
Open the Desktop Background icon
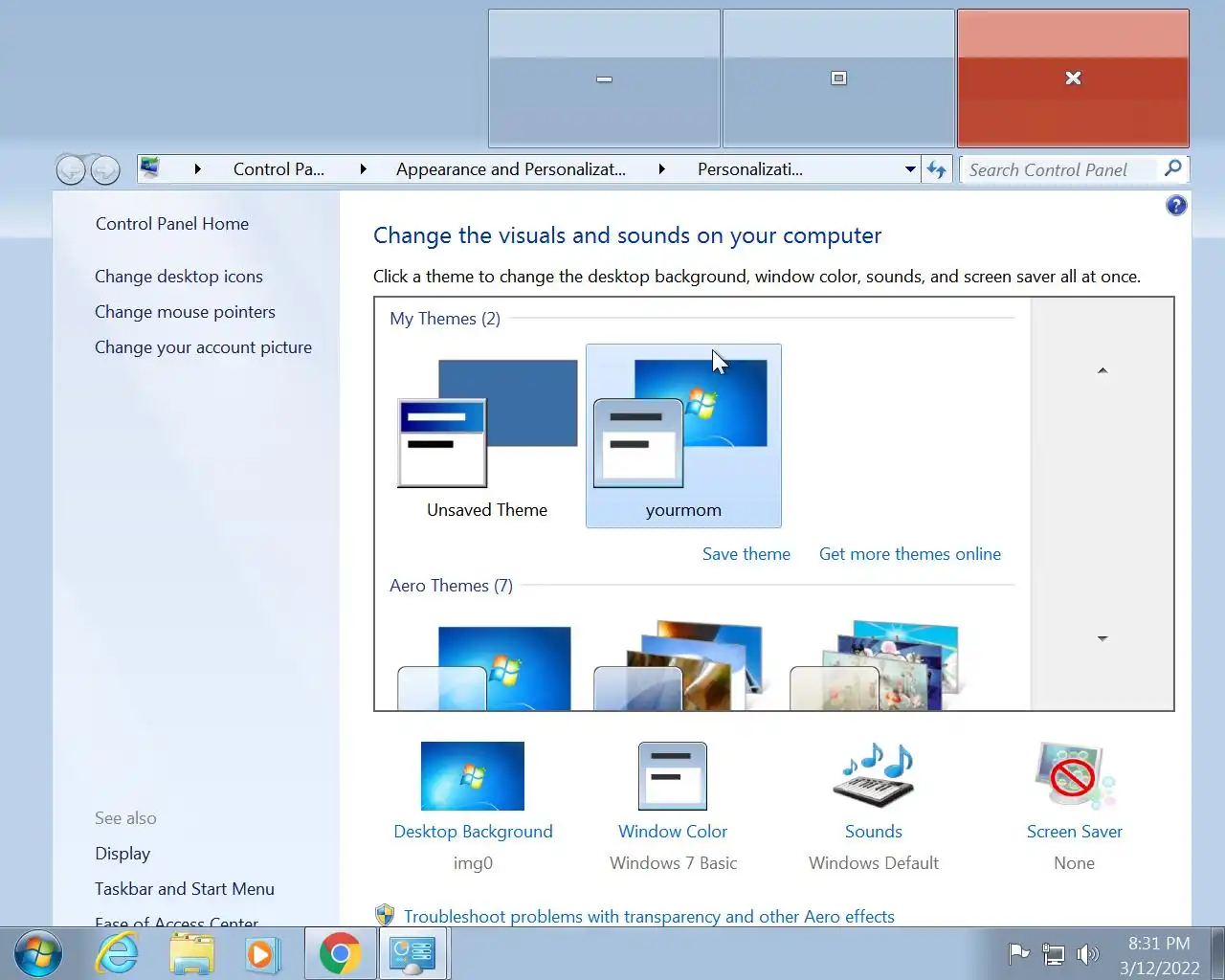[473, 775]
